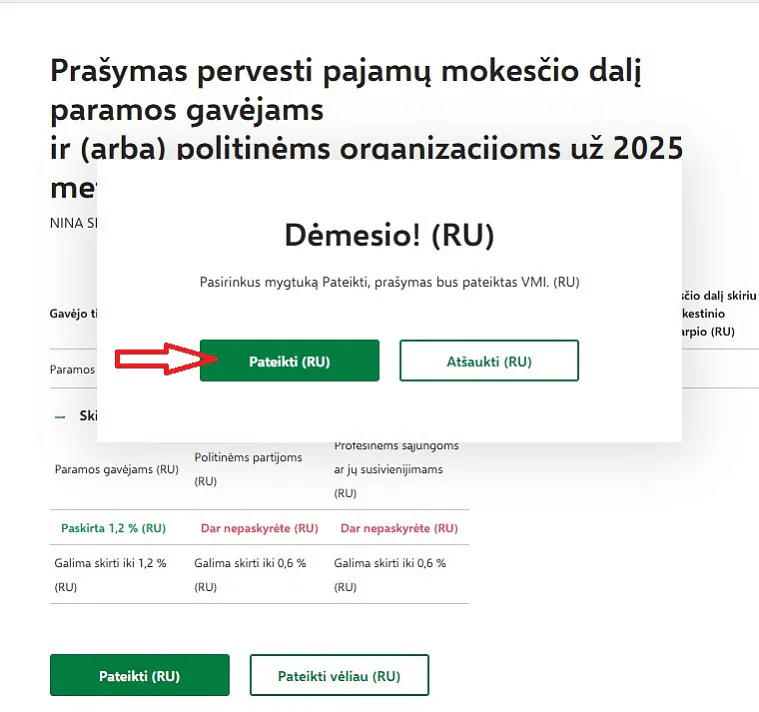Click Galima skirti iki 0,6 % under Profesinėms sąjungoms
Image resolution: width=759 pixels, height=712 pixels.
[390, 574]
